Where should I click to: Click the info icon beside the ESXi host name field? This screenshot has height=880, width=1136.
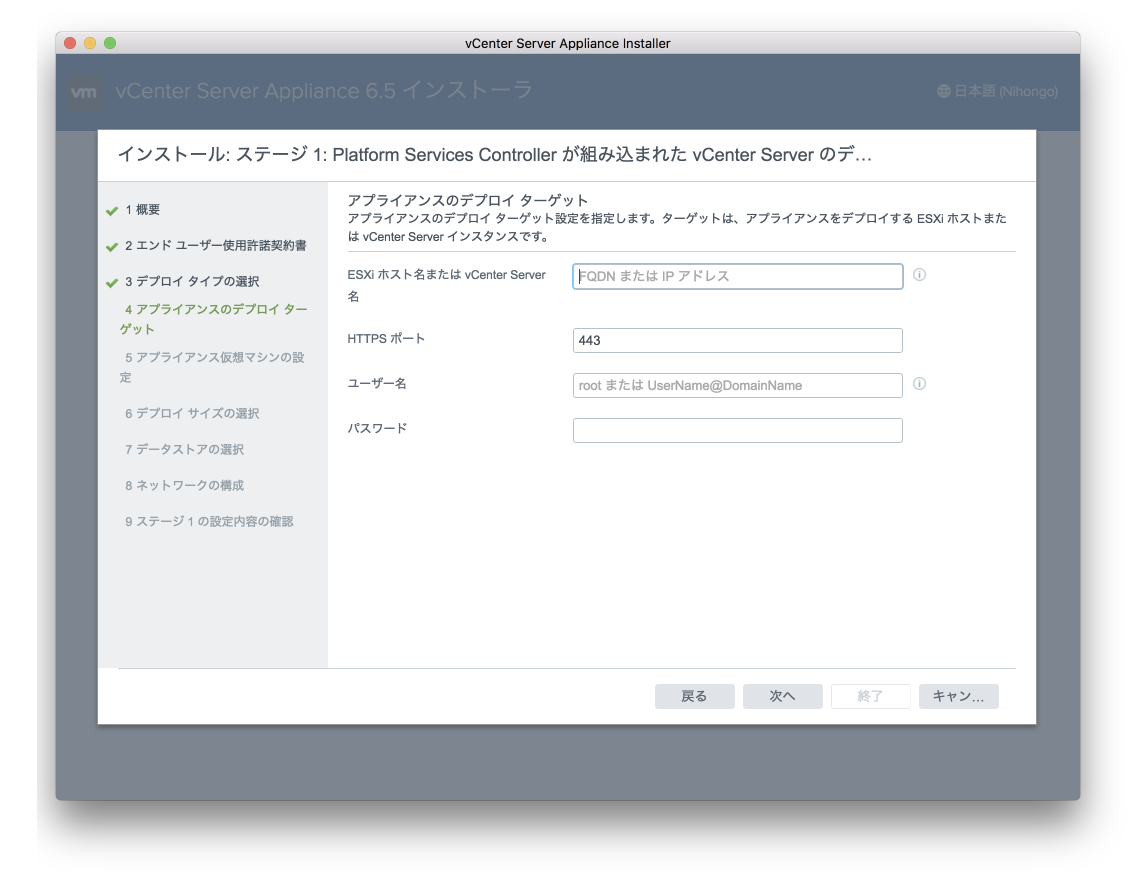pos(919,276)
